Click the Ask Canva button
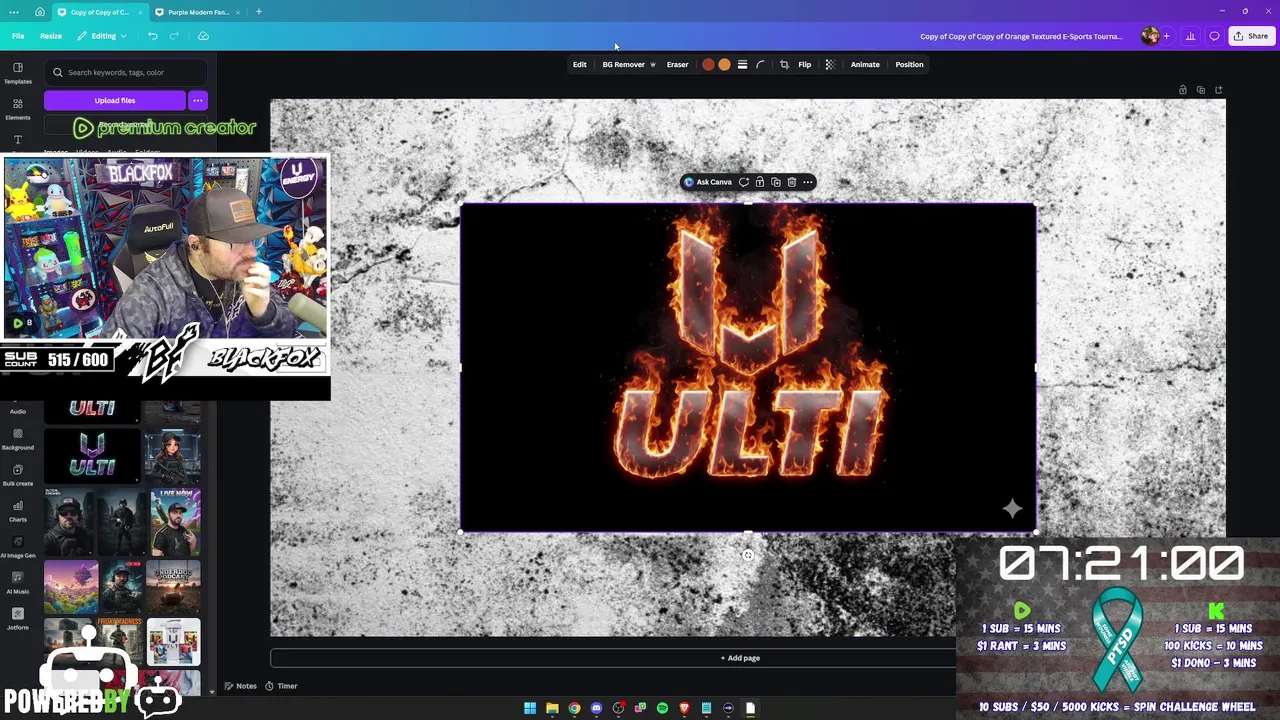The height and width of the screenshot is (720, 1280). pyautogui.click(x=708, y=182)
